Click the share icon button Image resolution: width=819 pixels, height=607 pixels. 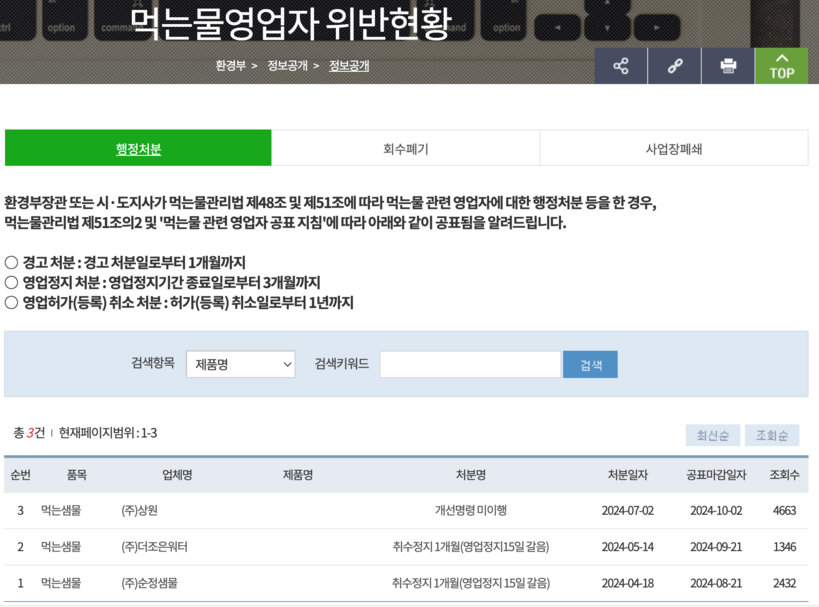tap(621, 66)
